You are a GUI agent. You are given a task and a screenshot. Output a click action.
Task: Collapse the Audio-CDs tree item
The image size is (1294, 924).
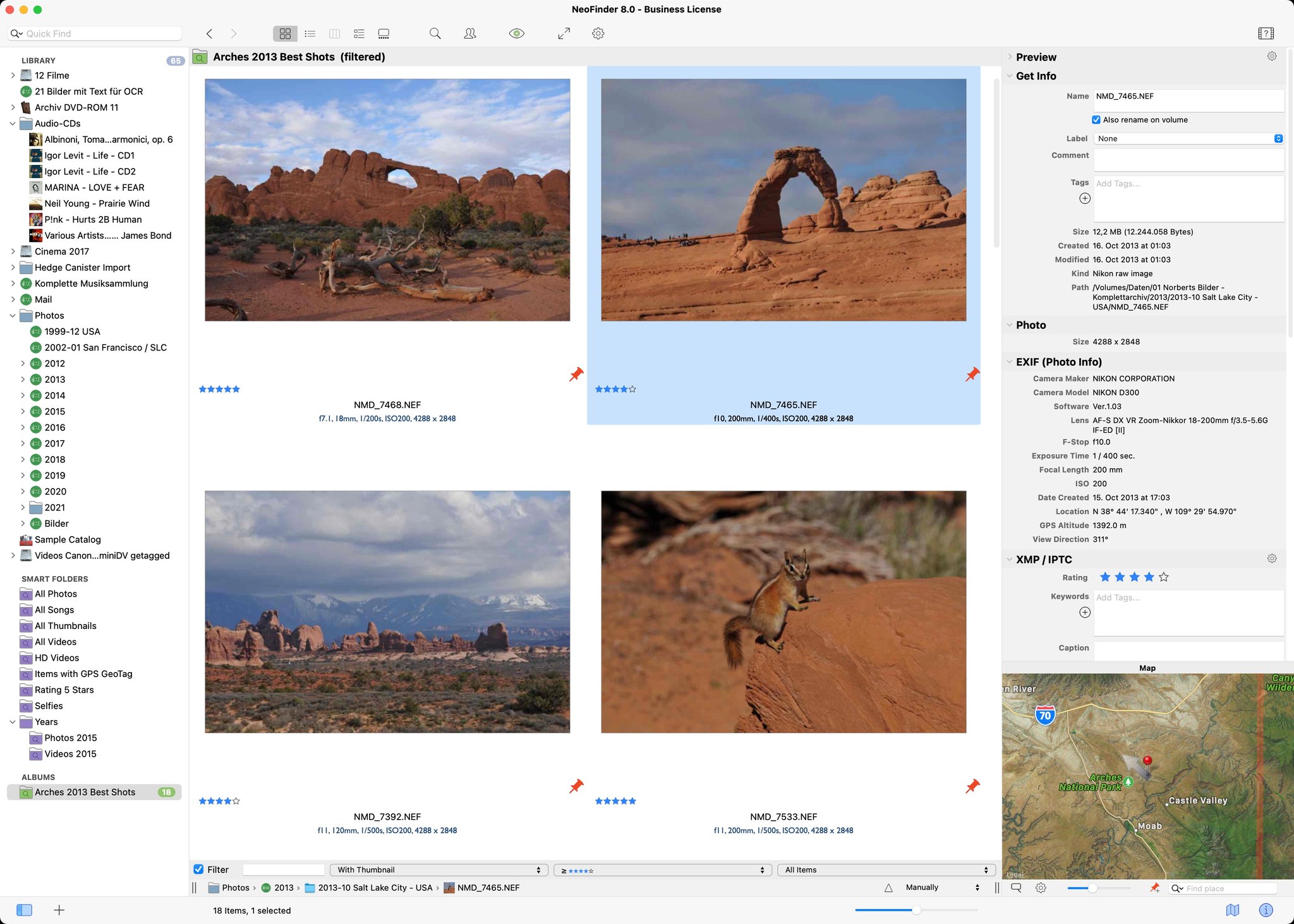13,124
